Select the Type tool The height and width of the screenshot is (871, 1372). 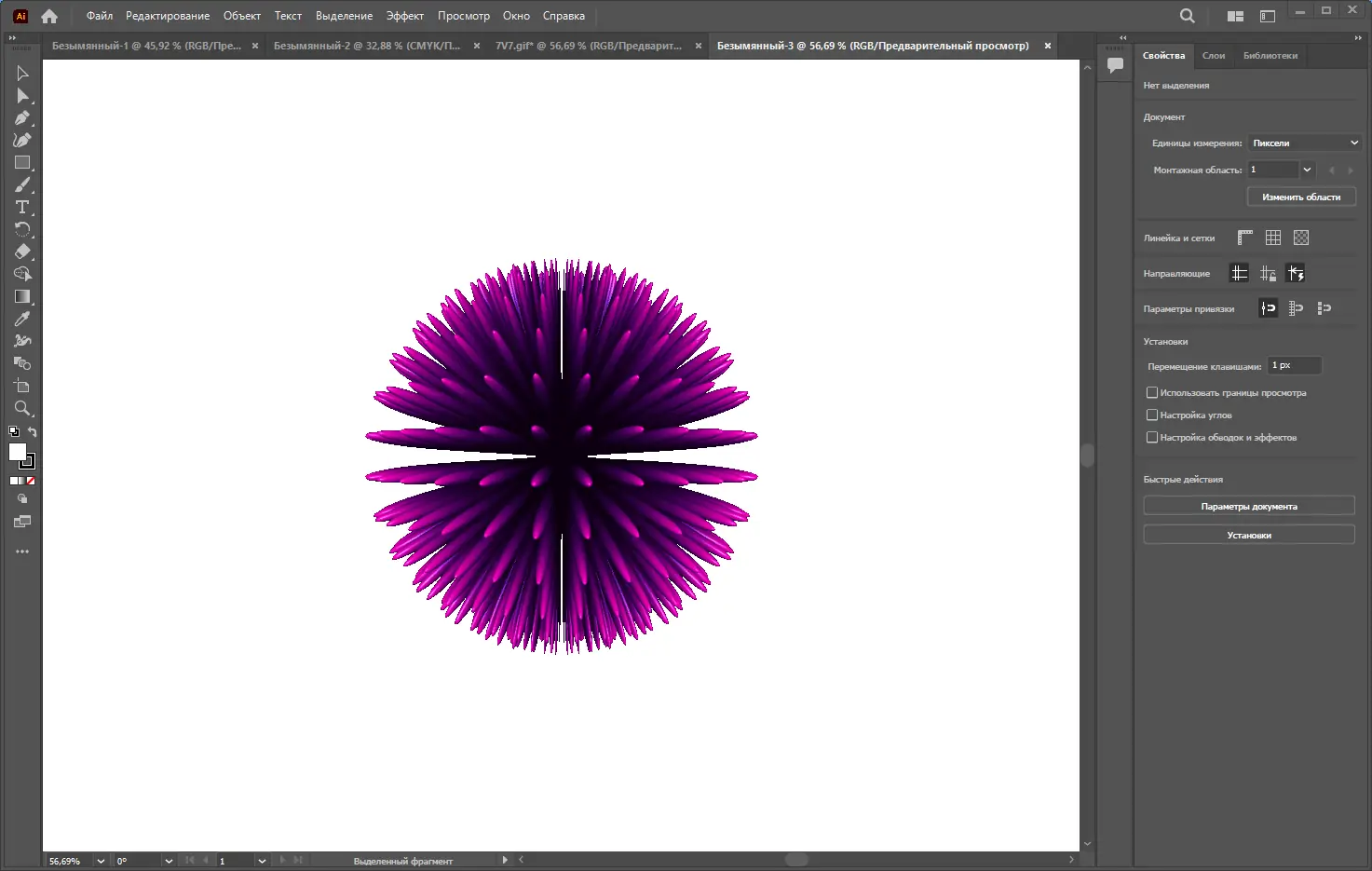(x=22, y=207)
